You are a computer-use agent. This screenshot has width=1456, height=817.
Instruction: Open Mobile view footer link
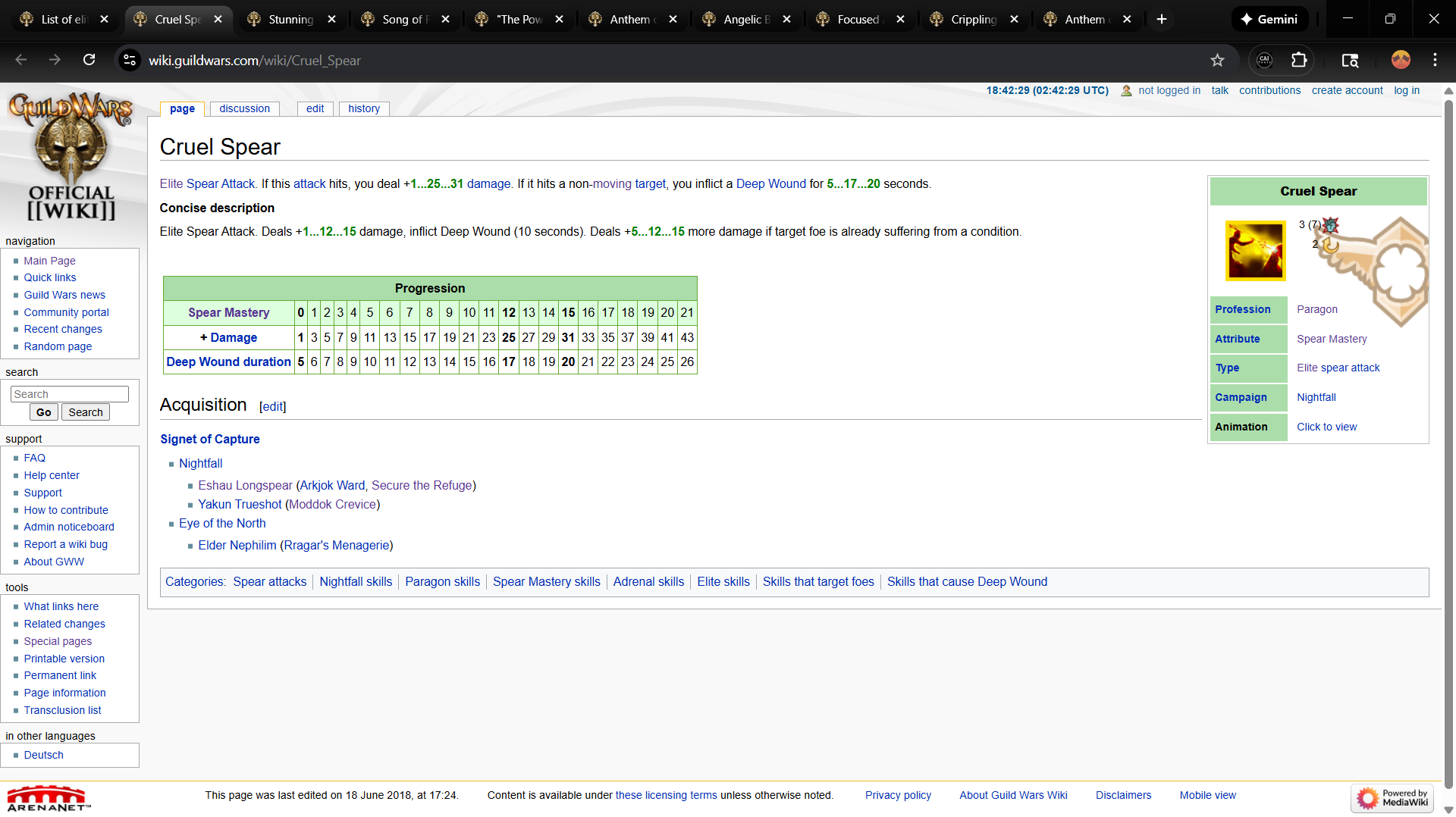click(1207, 795)
